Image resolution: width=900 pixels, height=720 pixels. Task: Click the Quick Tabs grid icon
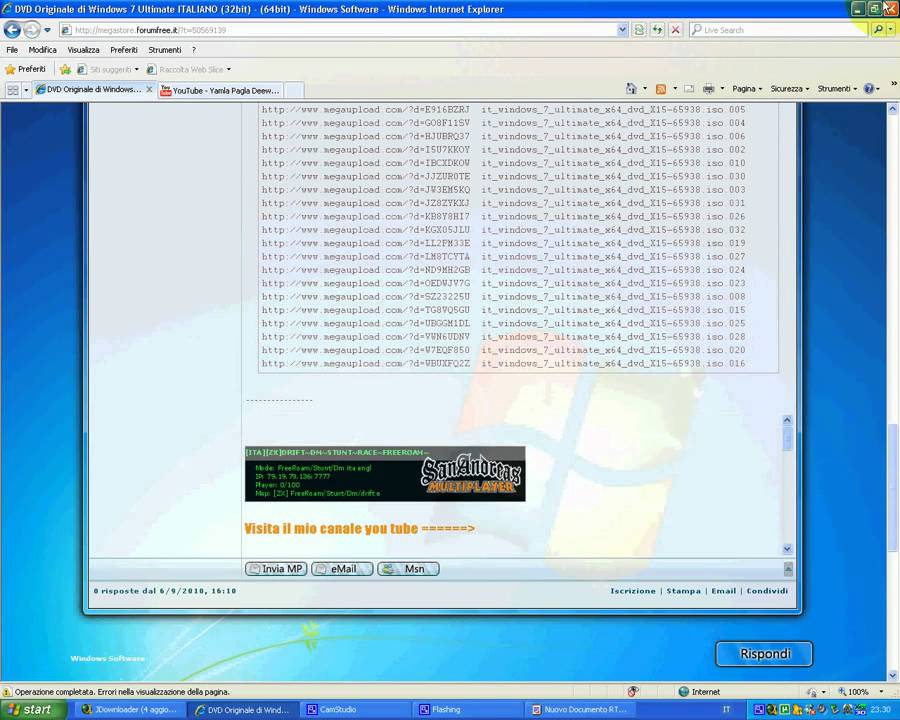13,90
